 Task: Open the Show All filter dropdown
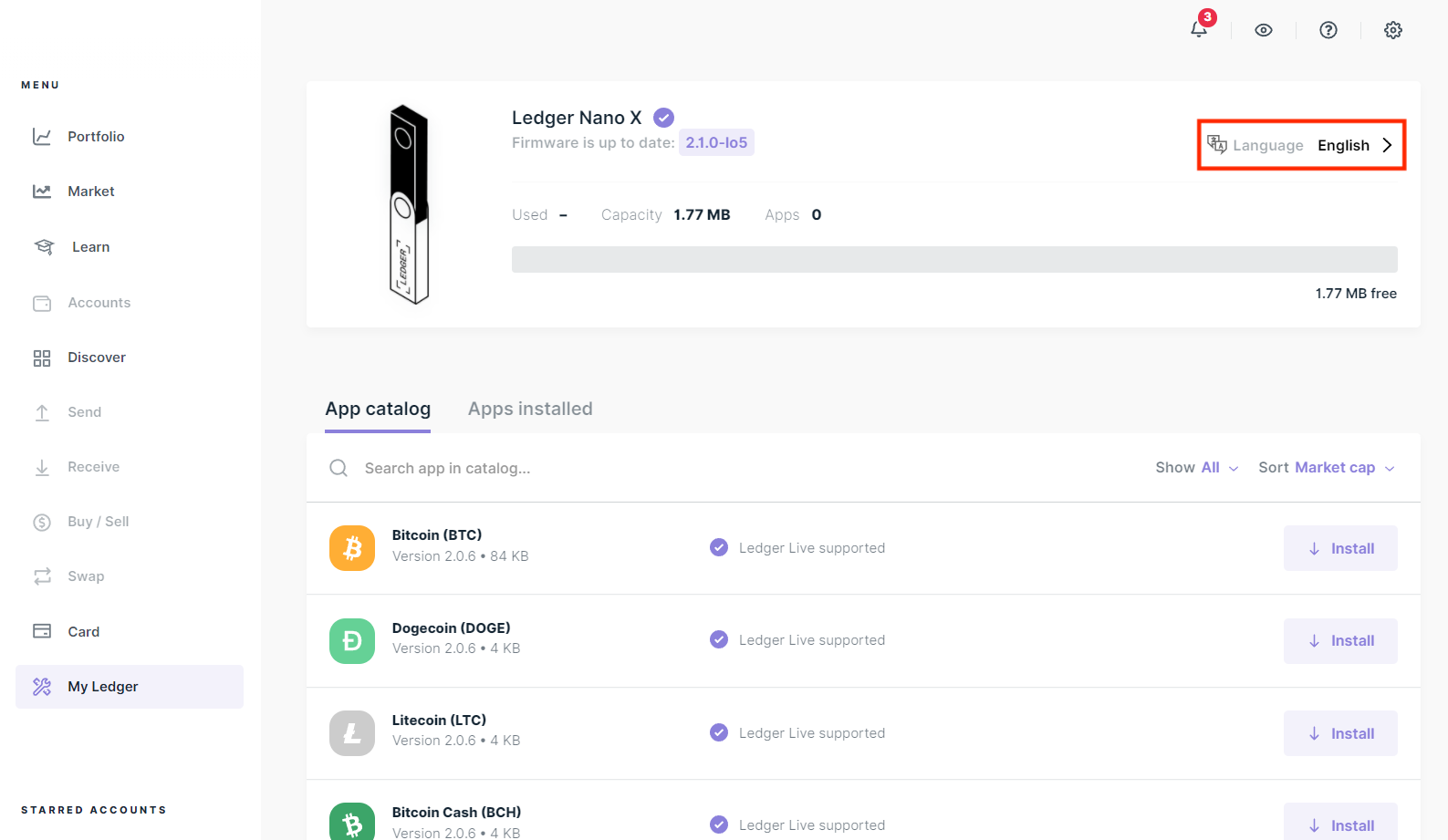[1197, 468]
